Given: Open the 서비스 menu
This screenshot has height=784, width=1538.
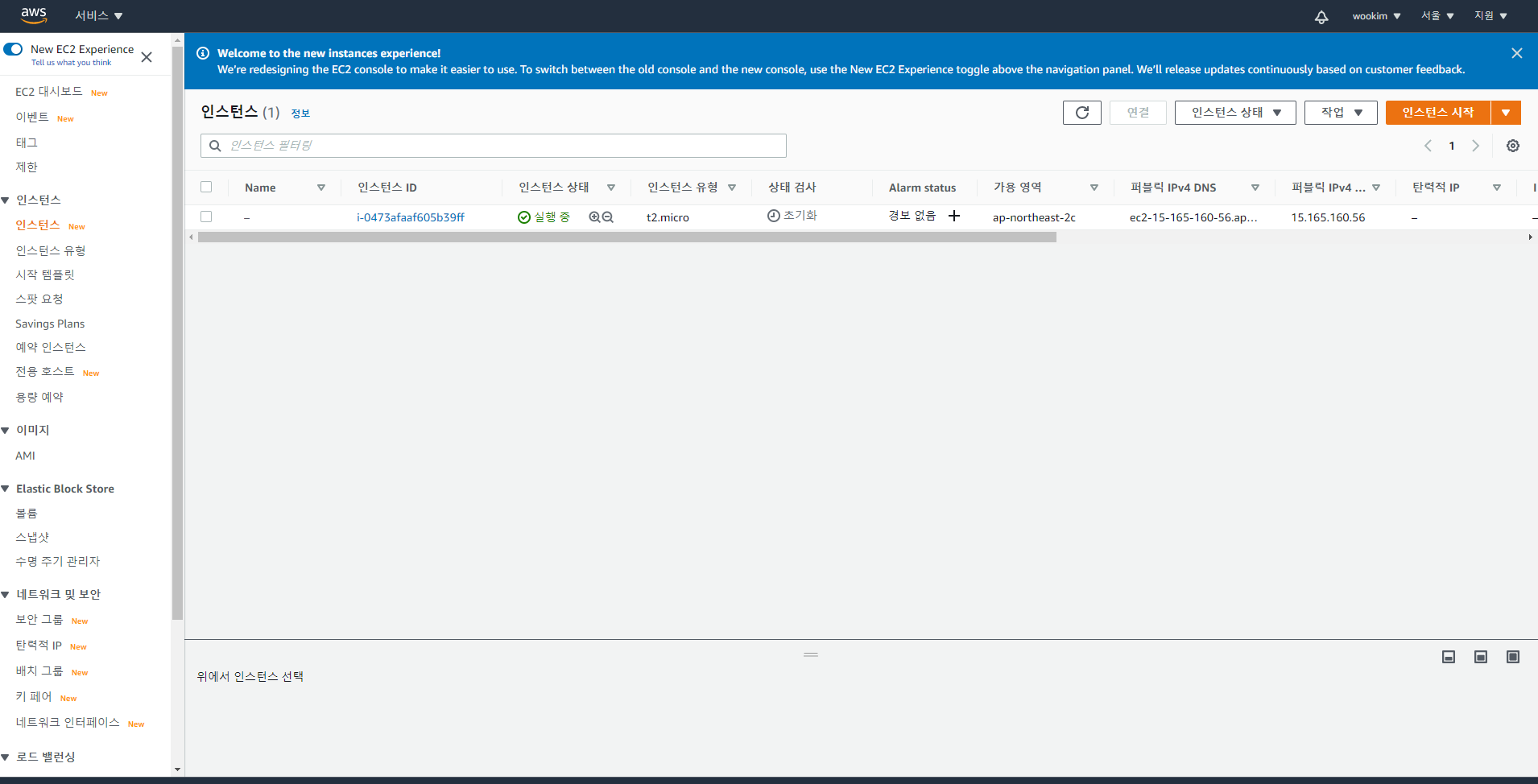Looking at the screenshot, I should [x=98, y=16].
